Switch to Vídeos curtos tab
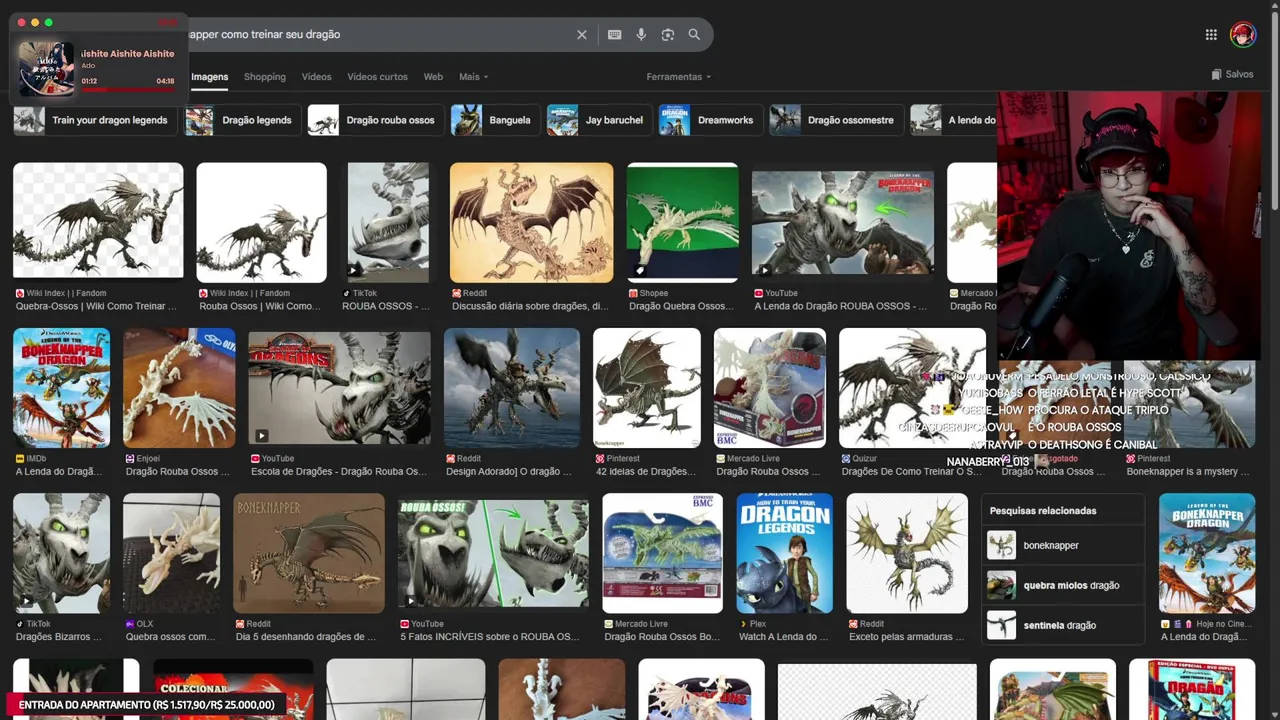Image resolution: width=1280 pixels, height=720 pixels. point(377,77)
